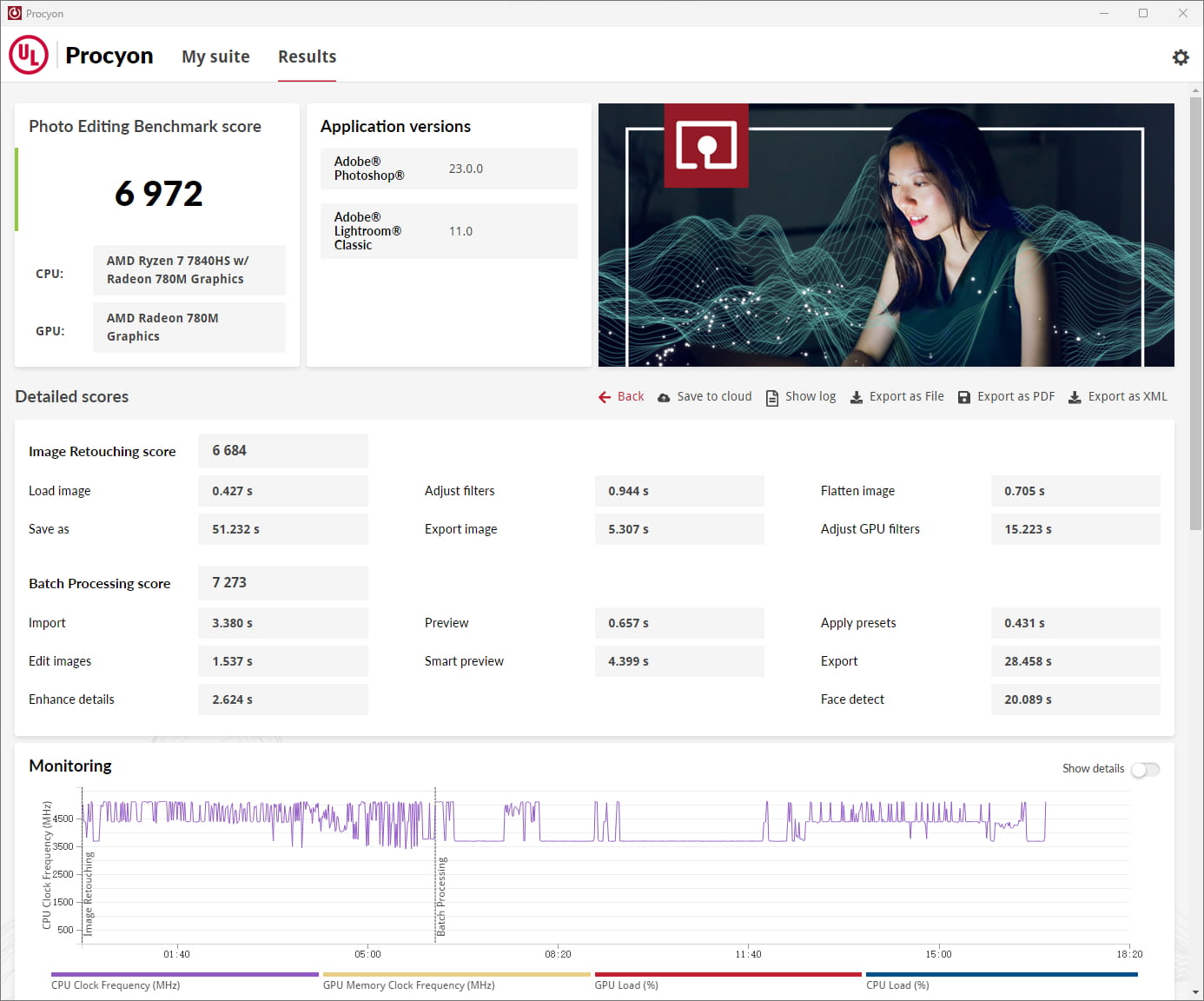This screenshot has width=1204, height=1001.
Task: Click the Smart preview value 4.399 s
Action: tap(679, 661)
